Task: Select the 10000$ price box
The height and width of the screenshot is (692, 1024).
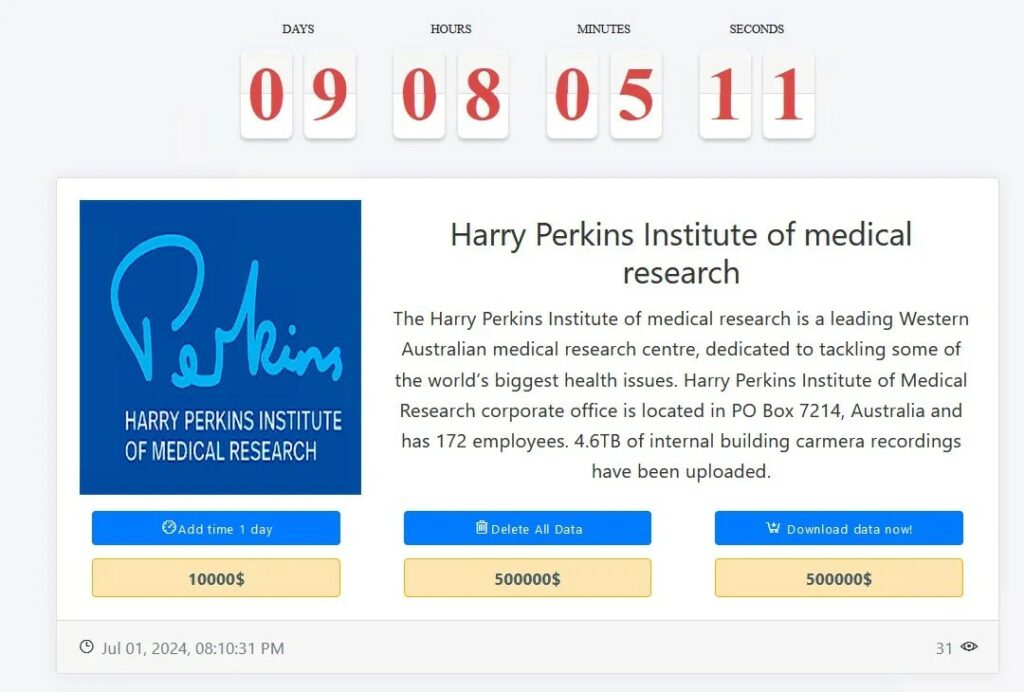Action: point(216,578)
